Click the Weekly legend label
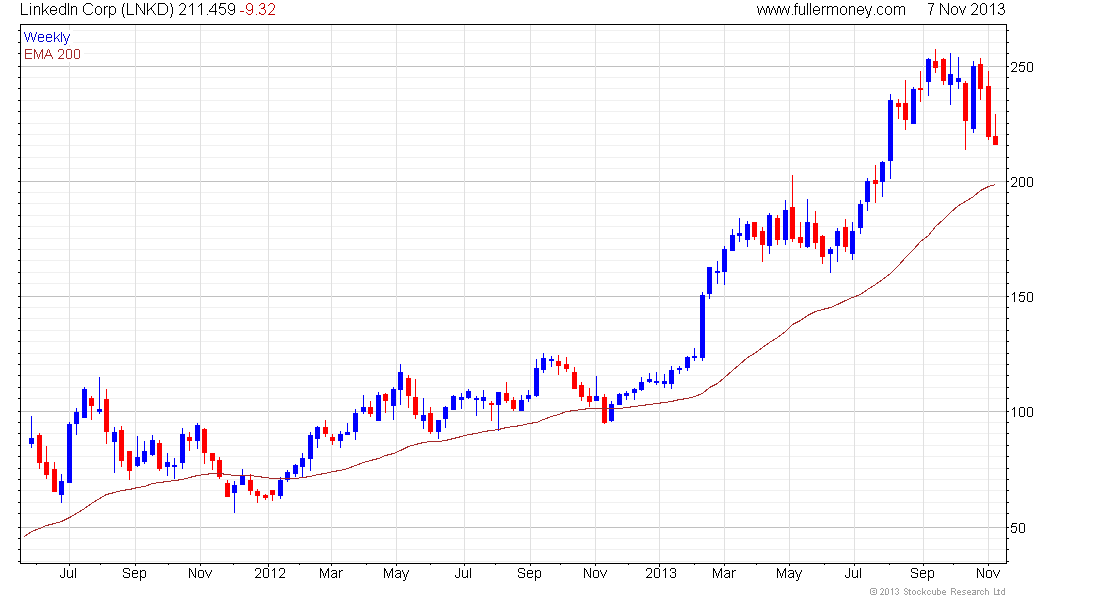Image resolution: width=1100 pixels, height=600 pixels. point(47,37)
